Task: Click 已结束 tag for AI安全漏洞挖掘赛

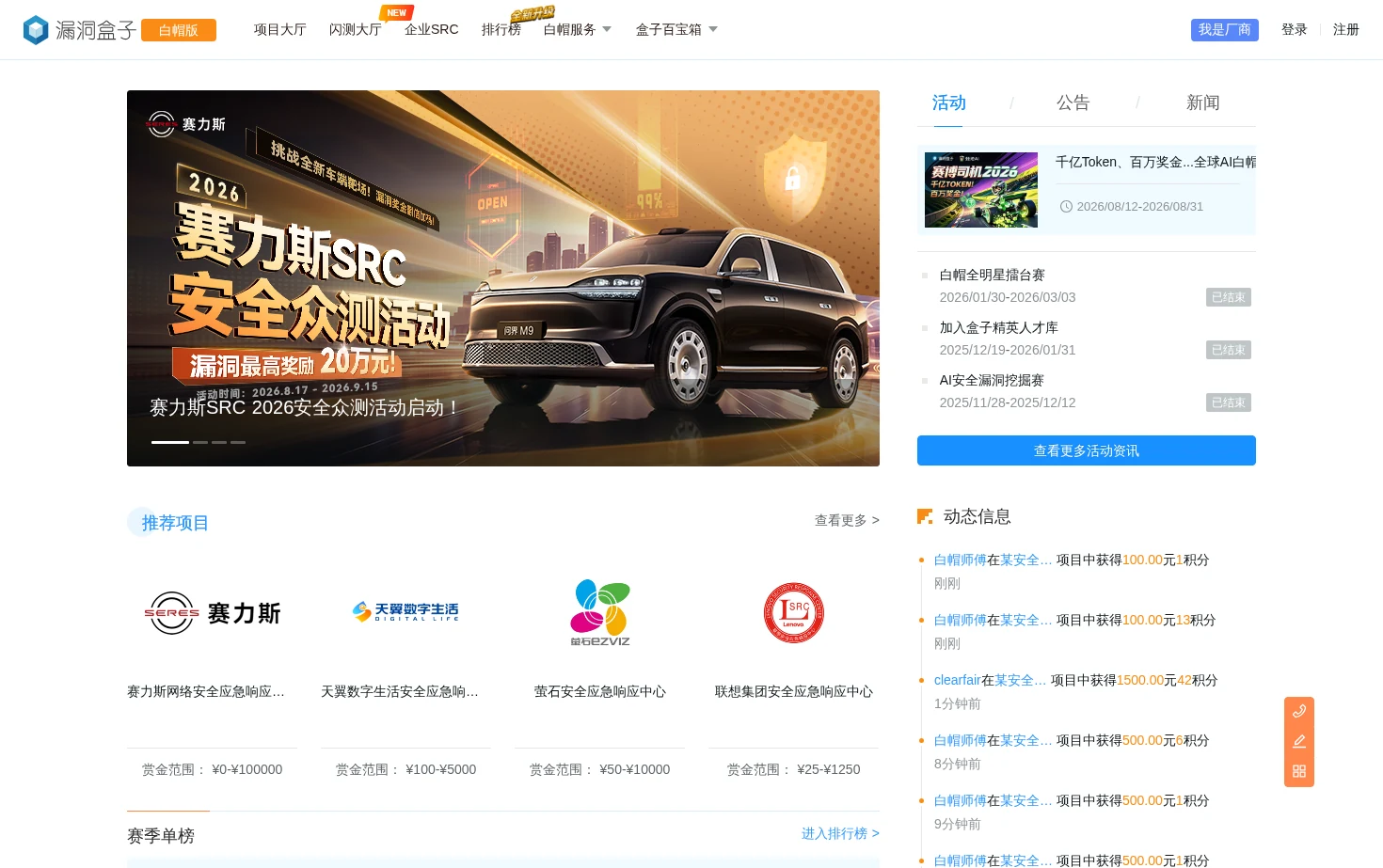Action: click(1229, 402)
